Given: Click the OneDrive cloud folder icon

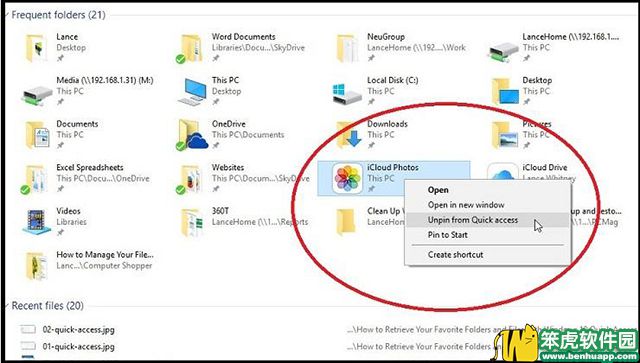Looking at the screenshot, I should coord(192,135).
